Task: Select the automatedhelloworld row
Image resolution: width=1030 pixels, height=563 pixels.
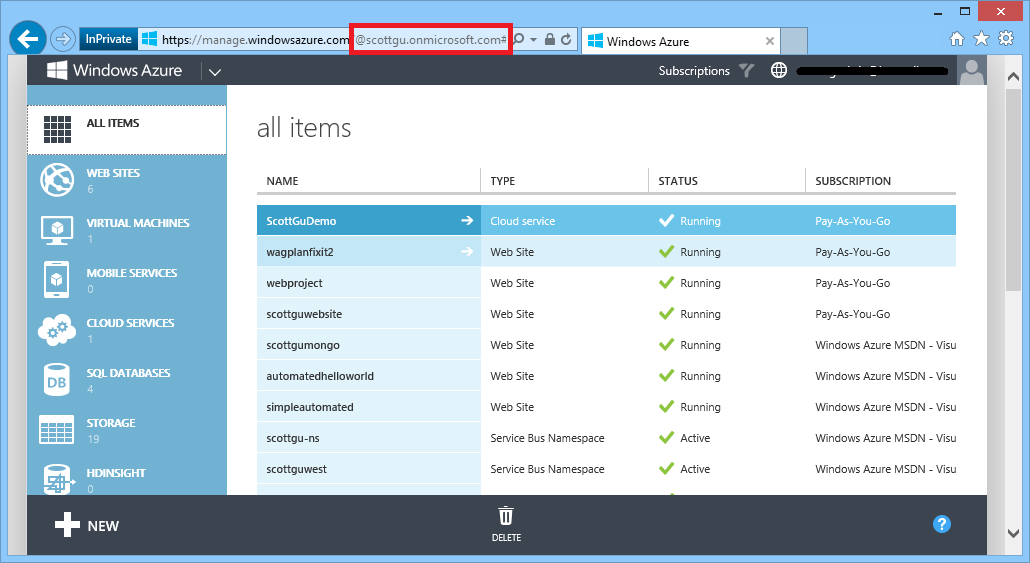Action: click(606, 376)
